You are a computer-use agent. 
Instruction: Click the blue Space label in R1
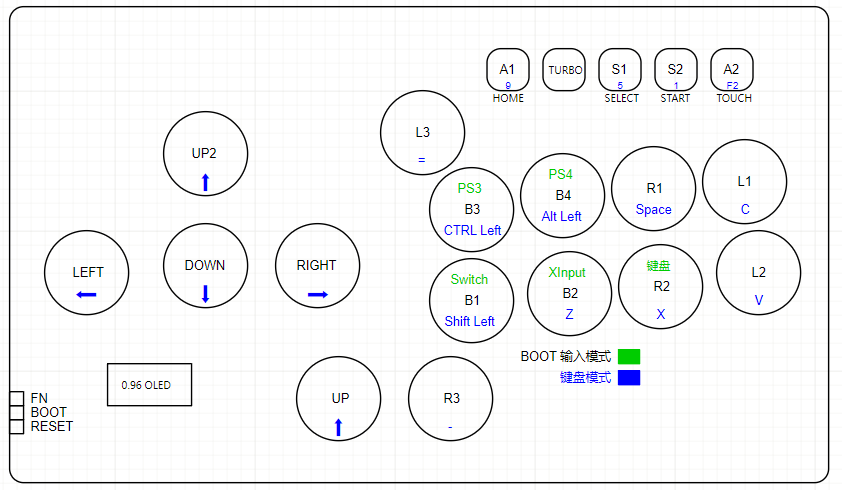(x=654, y=210)
